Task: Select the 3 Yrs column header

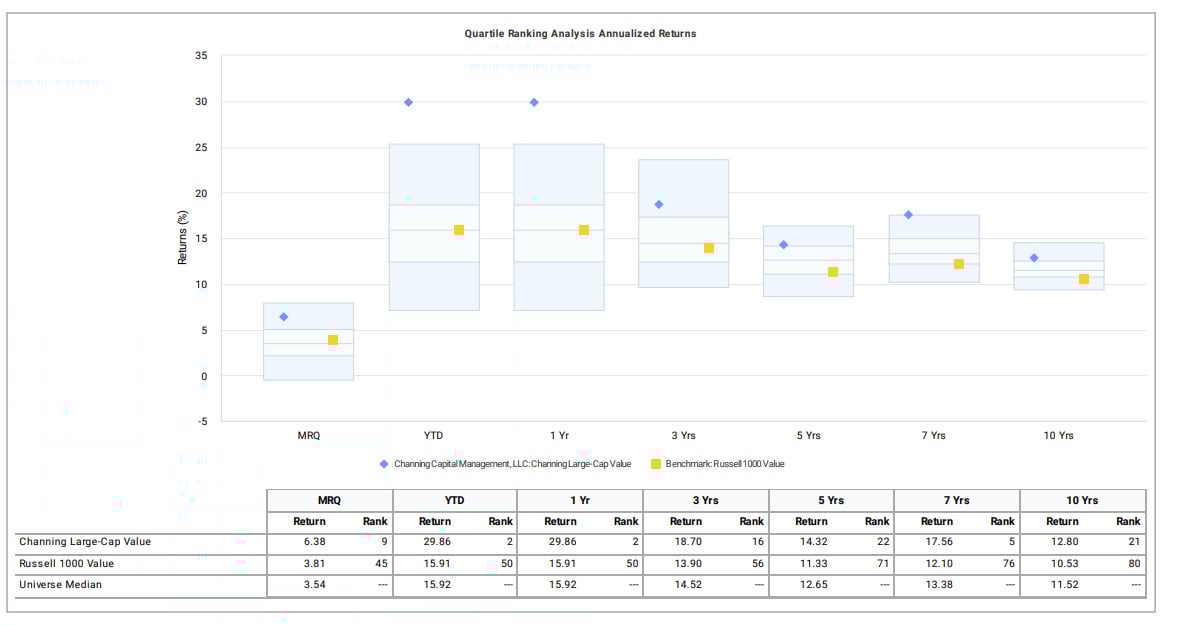Action: (706, 499)
